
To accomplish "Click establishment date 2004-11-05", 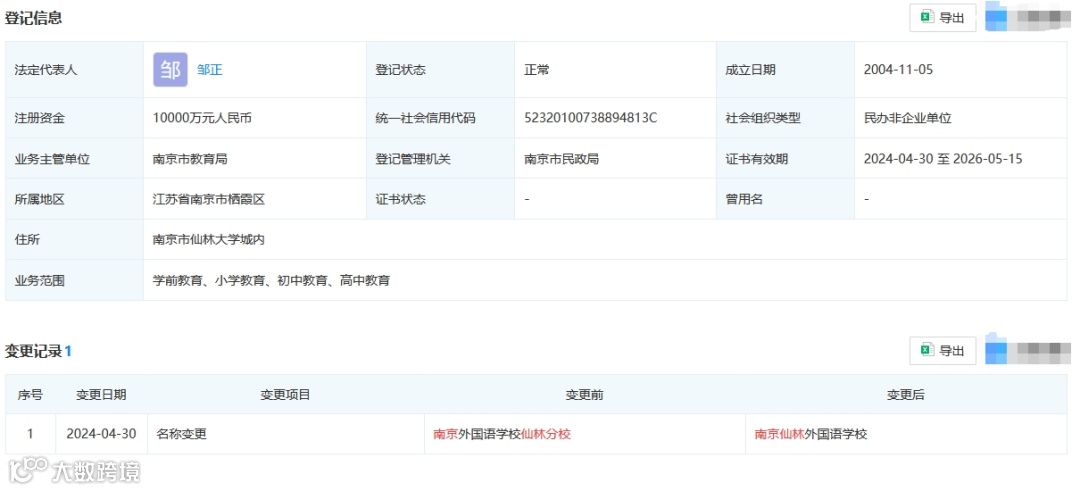I will pyautogui.click(x=898, y=70).
